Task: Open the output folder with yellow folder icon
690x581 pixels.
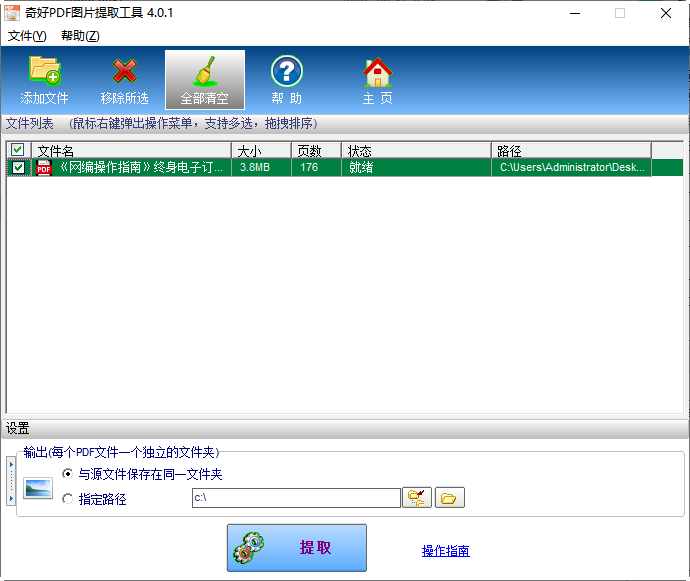Action: 450,498
